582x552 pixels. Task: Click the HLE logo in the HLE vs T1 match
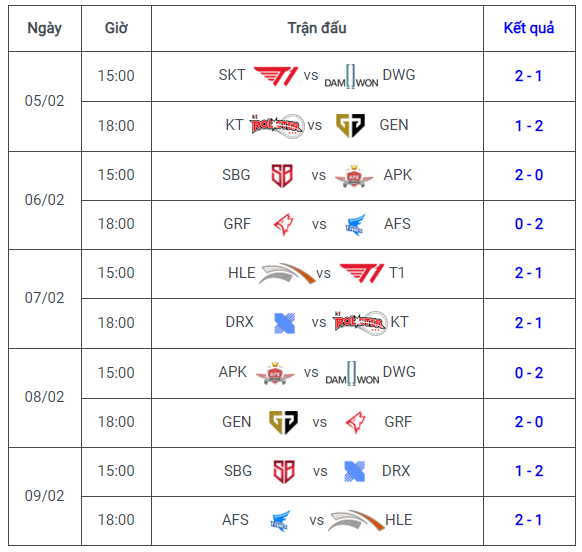[287, 274]
